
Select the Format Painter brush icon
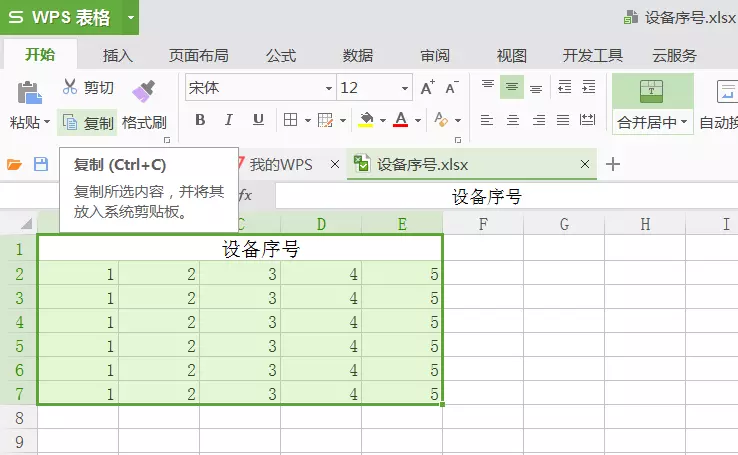tap(143, 91)
